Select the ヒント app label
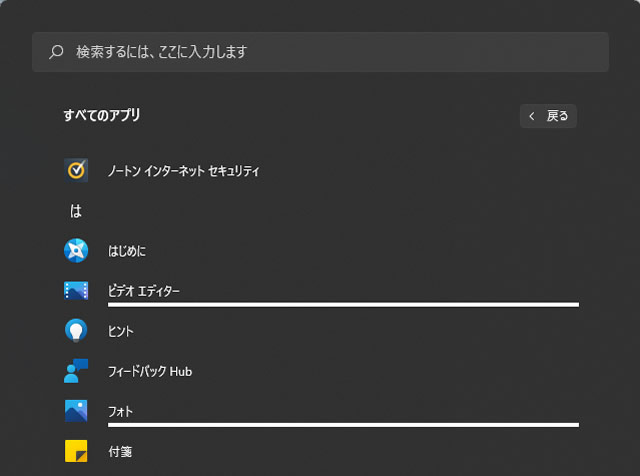Image resolution: width=640 pixels, height=476 pixels. click(x=121, y=331)
